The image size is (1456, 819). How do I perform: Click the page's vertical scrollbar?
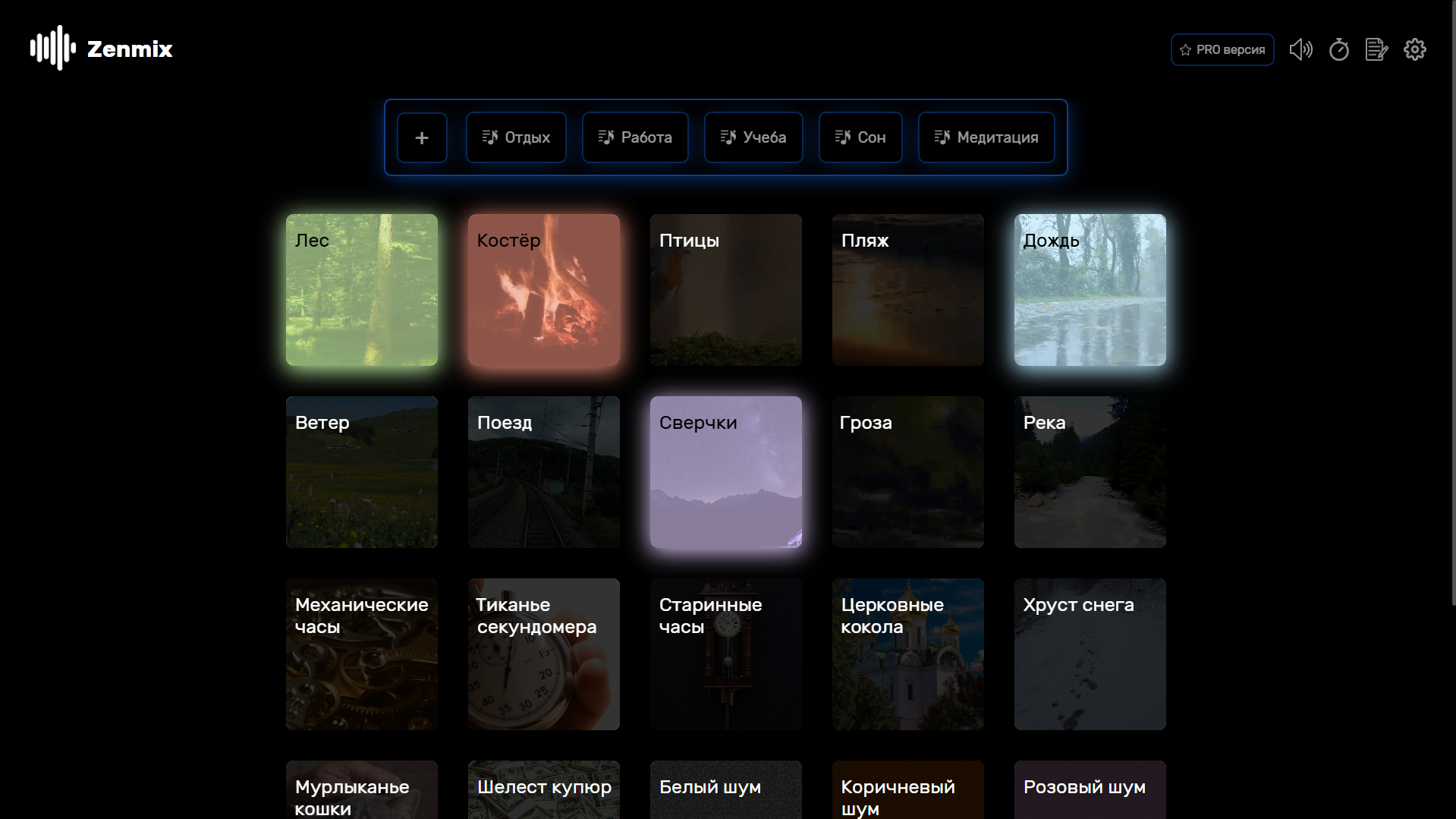coord(1452,304)
